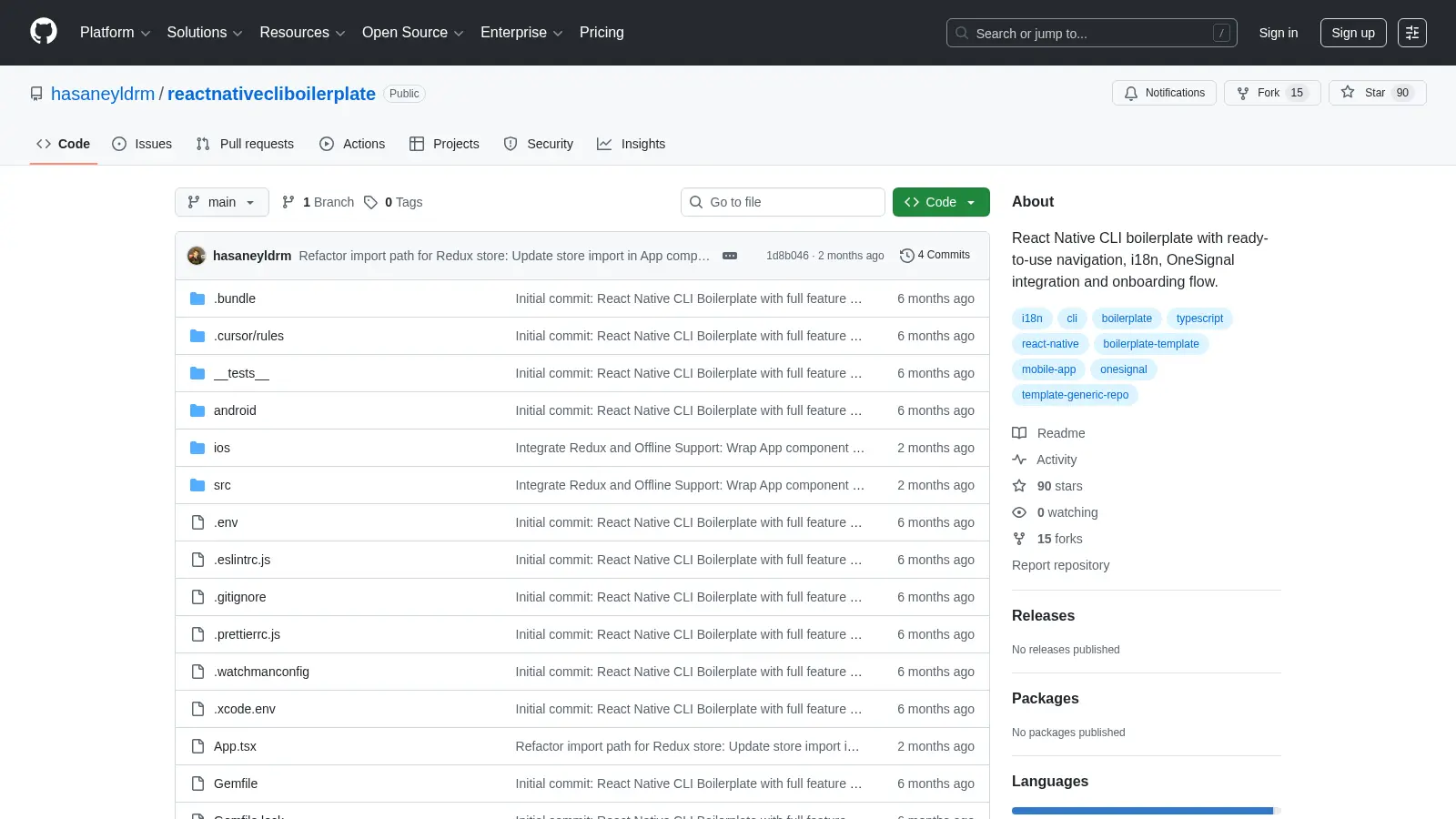This screenshot has width=1456, height=819.
Task: Click the Languages color bar
Action: point(1147,811)
